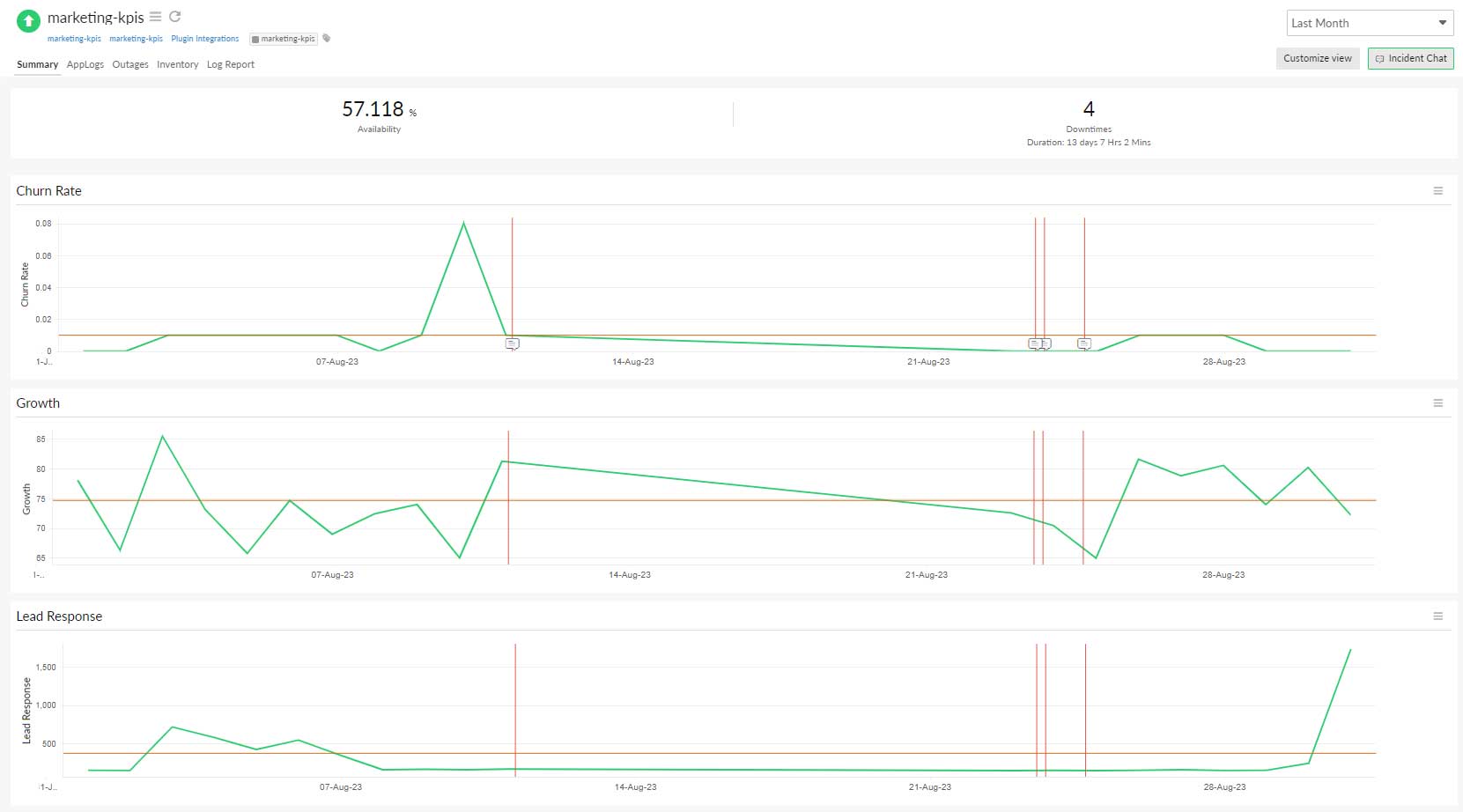Click the Customize view button
The width and height of the screenshot is (1463, 812).
tap(1318, 58)
